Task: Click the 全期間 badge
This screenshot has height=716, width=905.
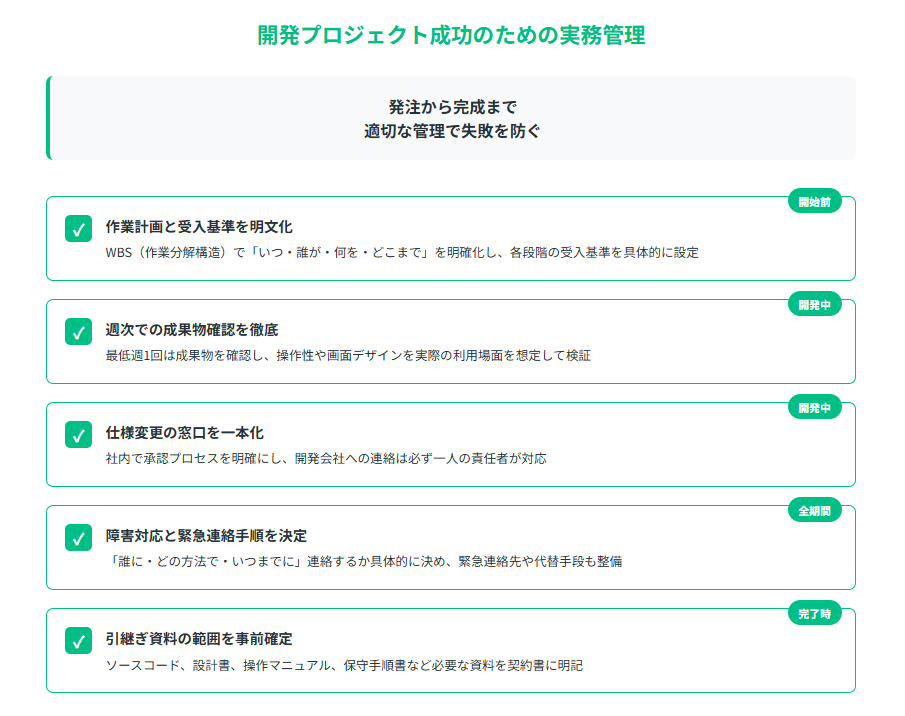Action: tap(814, 511)
